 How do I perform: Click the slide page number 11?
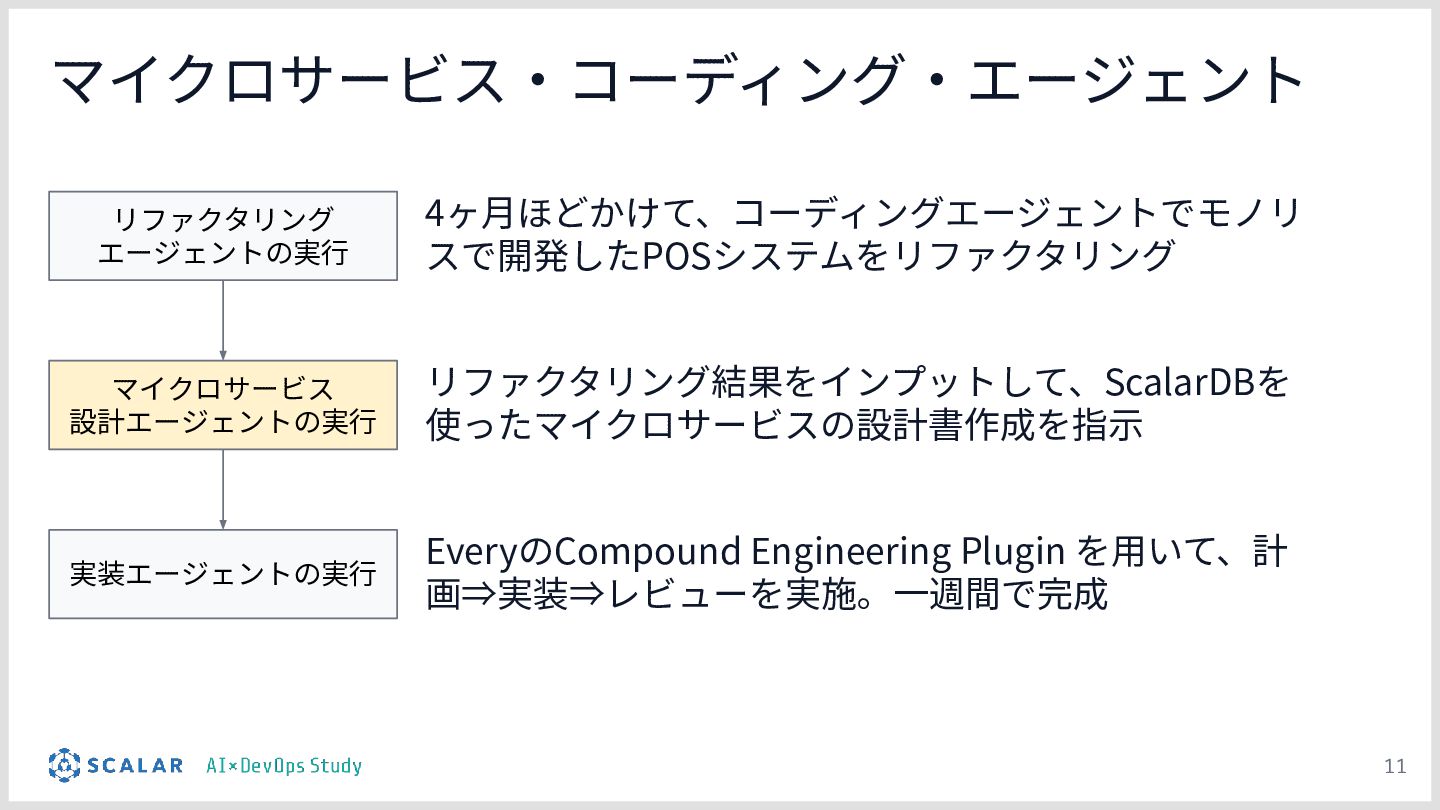point(1395,767)
